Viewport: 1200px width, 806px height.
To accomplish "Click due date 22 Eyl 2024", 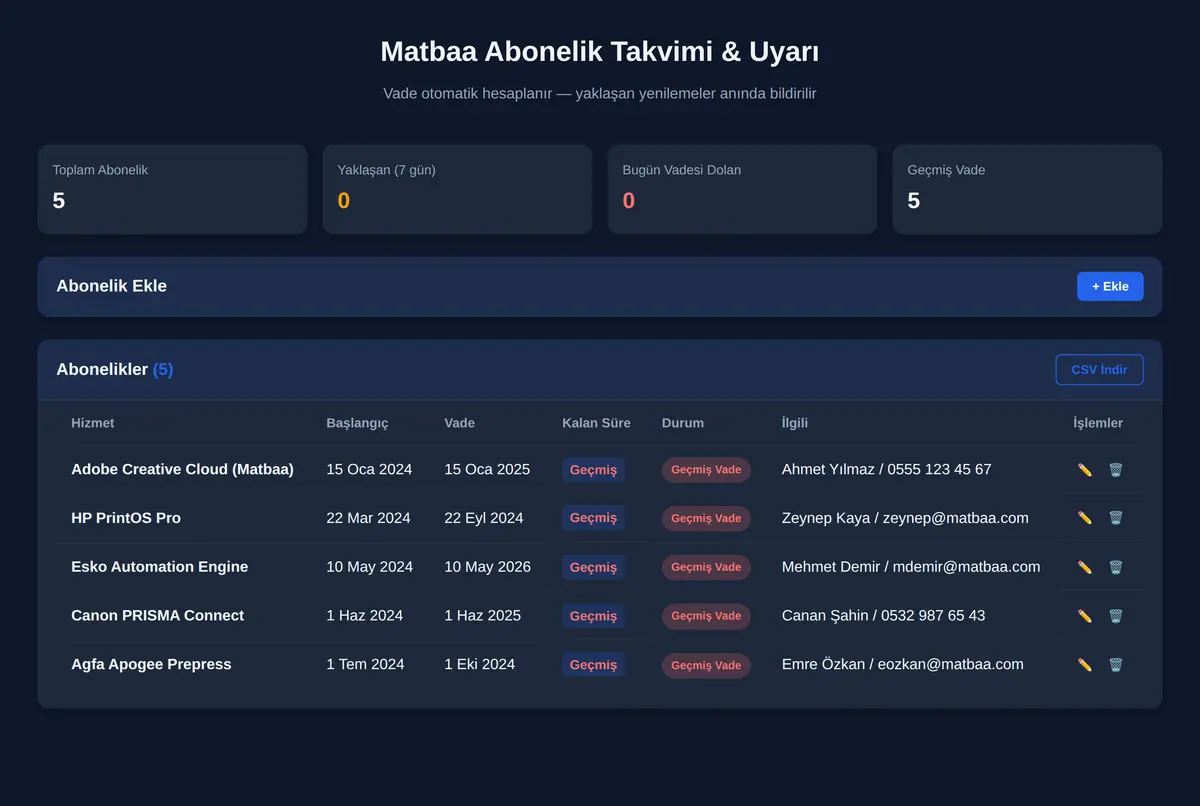I will pyautogui.click(x=484, y=518).
